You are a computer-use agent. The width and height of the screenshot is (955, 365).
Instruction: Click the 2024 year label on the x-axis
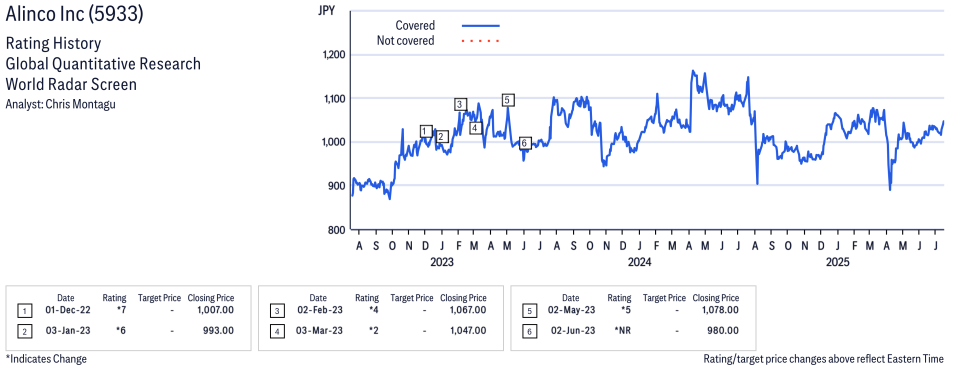click(x=640, y=263)
